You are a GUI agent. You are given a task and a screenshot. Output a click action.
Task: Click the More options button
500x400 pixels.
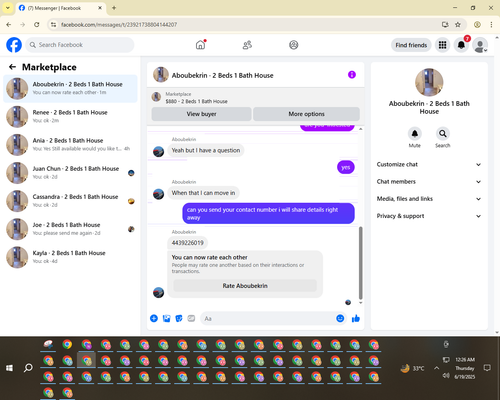306,114
